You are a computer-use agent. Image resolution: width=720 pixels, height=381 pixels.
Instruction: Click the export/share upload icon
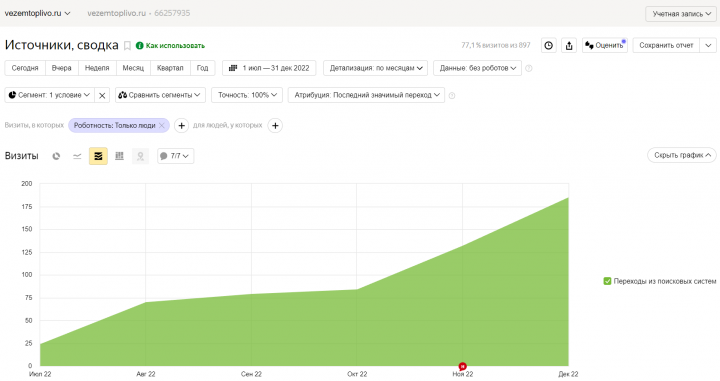click(569, 45)
